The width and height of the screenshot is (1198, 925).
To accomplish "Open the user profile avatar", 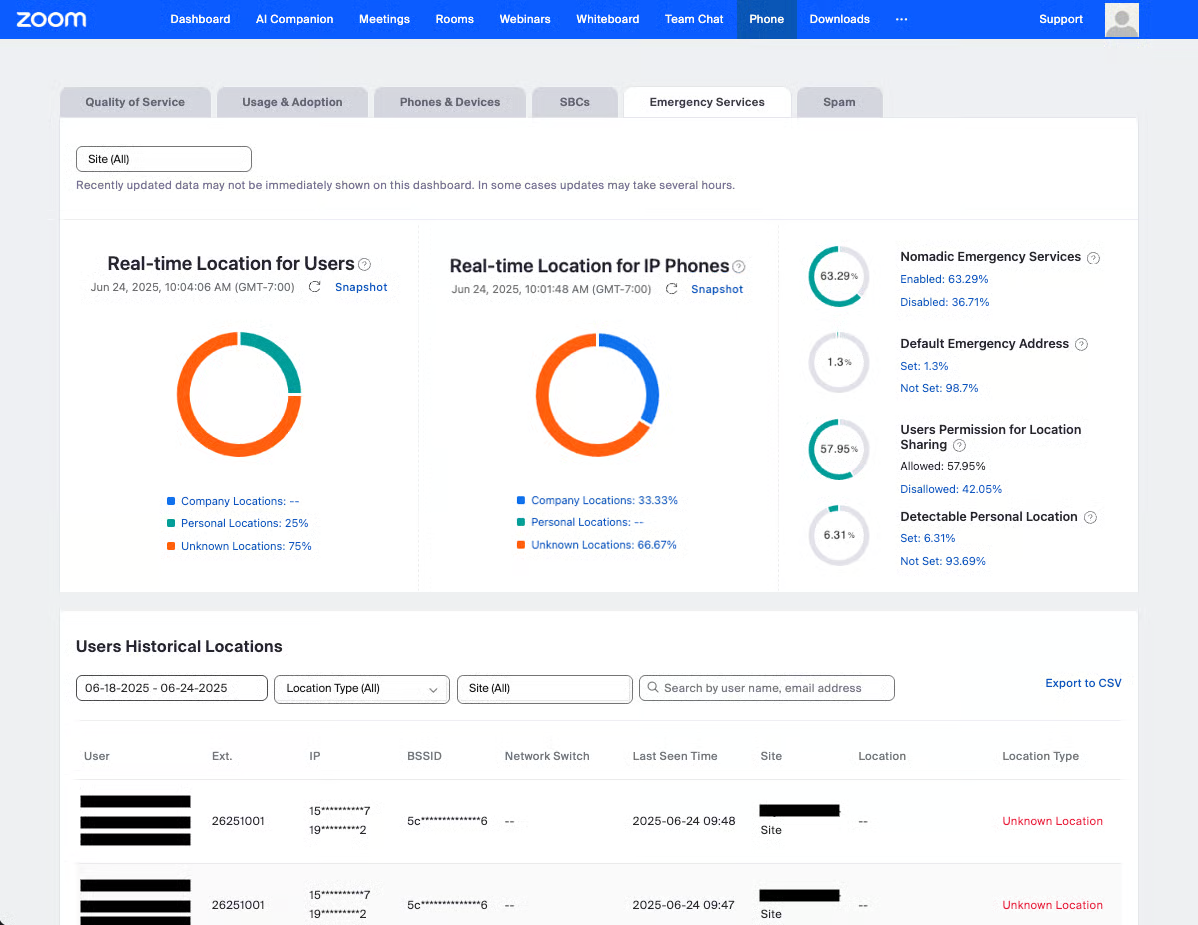I will point(1121,20).
